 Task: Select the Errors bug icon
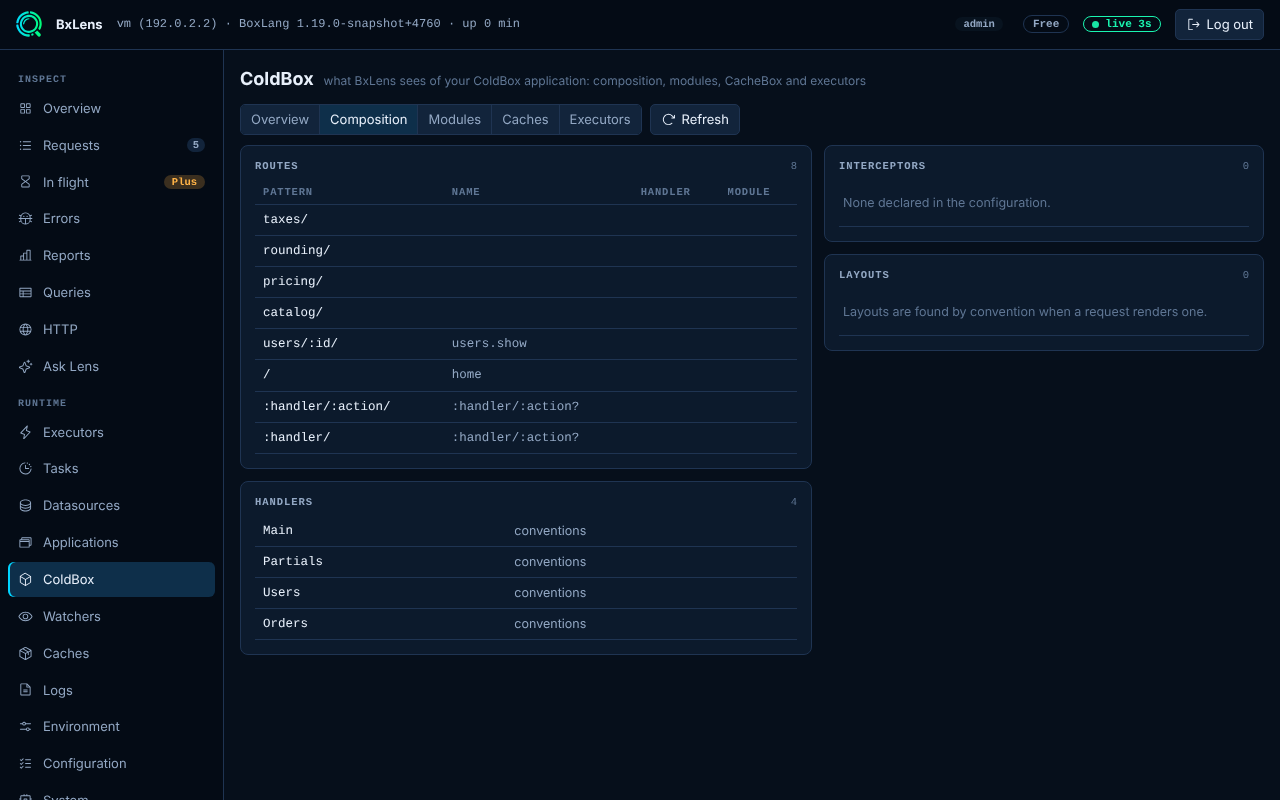[x=25, y=218]
